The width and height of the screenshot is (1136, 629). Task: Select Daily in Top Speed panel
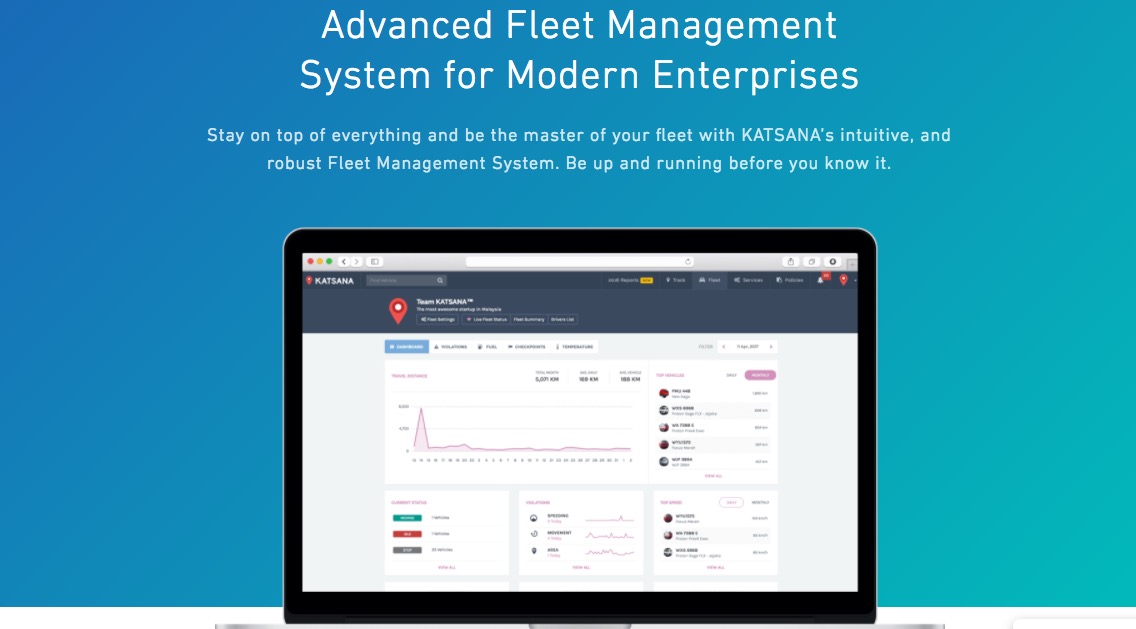731,502
